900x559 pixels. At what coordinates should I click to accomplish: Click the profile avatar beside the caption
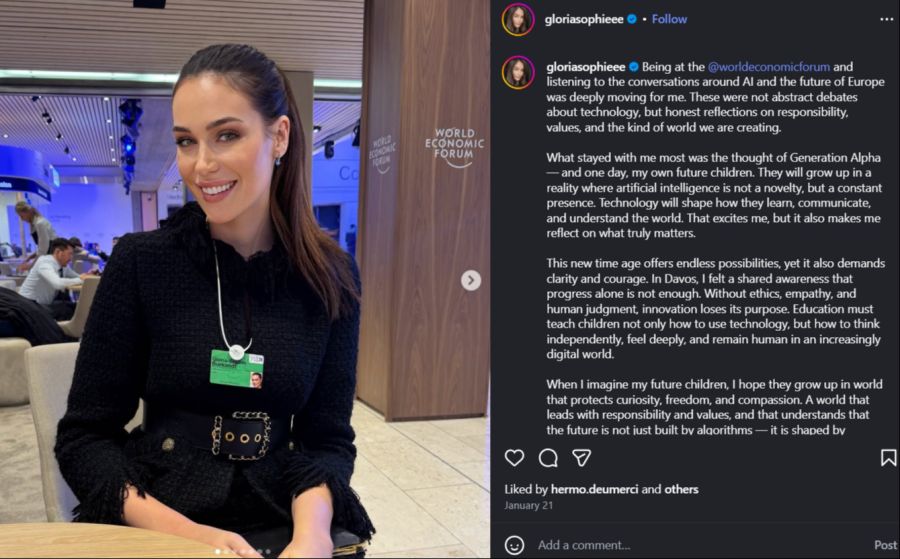coord(518,72)
